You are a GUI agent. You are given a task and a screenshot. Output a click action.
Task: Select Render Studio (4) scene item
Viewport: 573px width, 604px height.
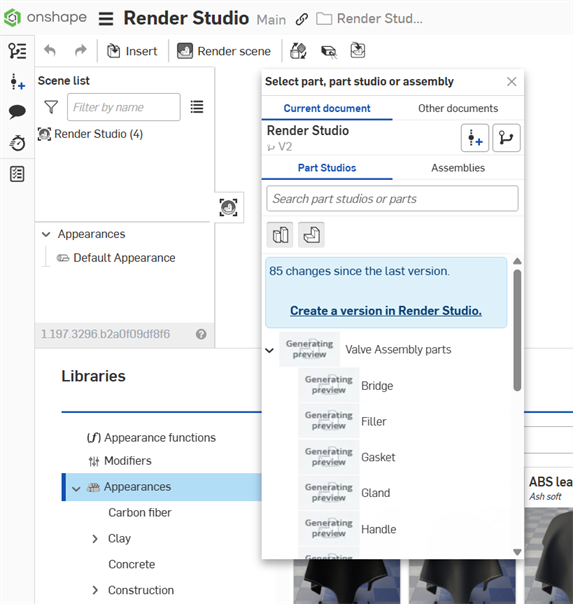point(90,134)
